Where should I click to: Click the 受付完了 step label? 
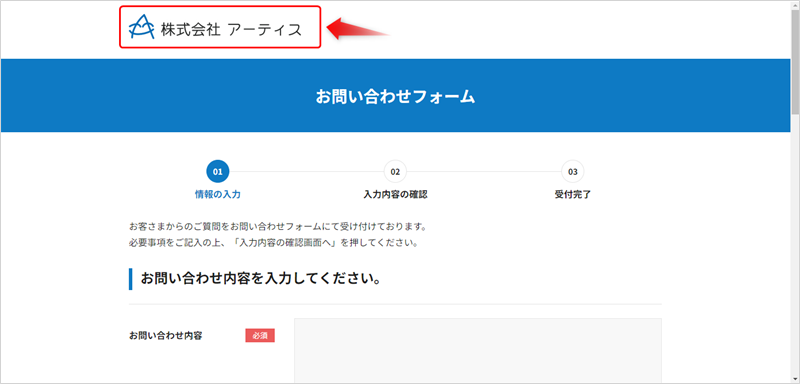coord(572,195)
